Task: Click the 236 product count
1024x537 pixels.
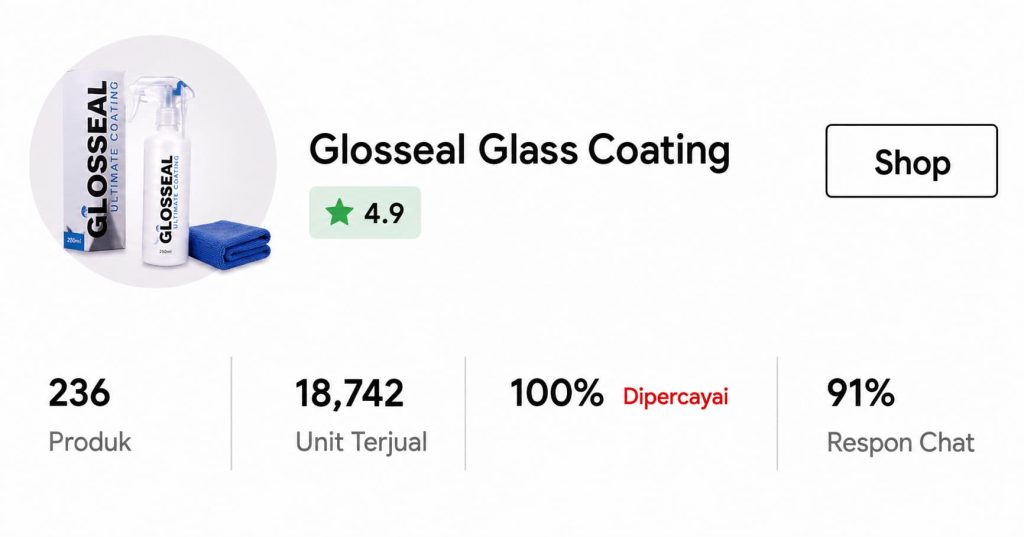Action: pos(79,393)
